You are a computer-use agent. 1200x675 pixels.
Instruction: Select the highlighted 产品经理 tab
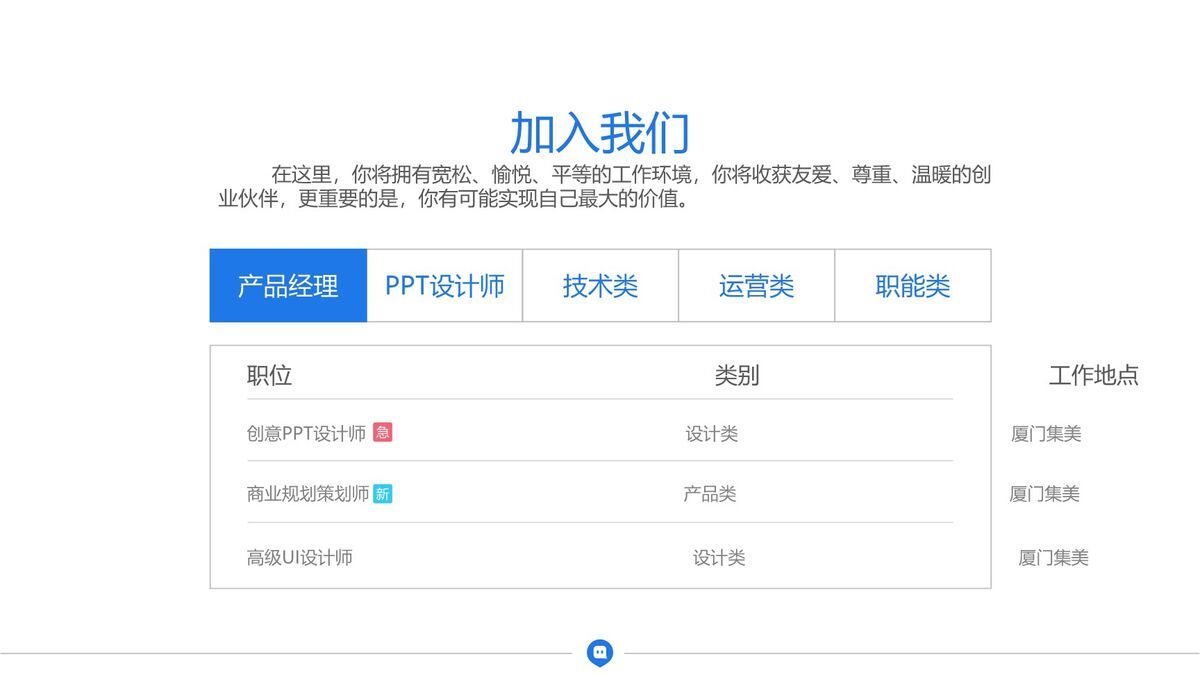pyautogui.click(x=287, y=286)
